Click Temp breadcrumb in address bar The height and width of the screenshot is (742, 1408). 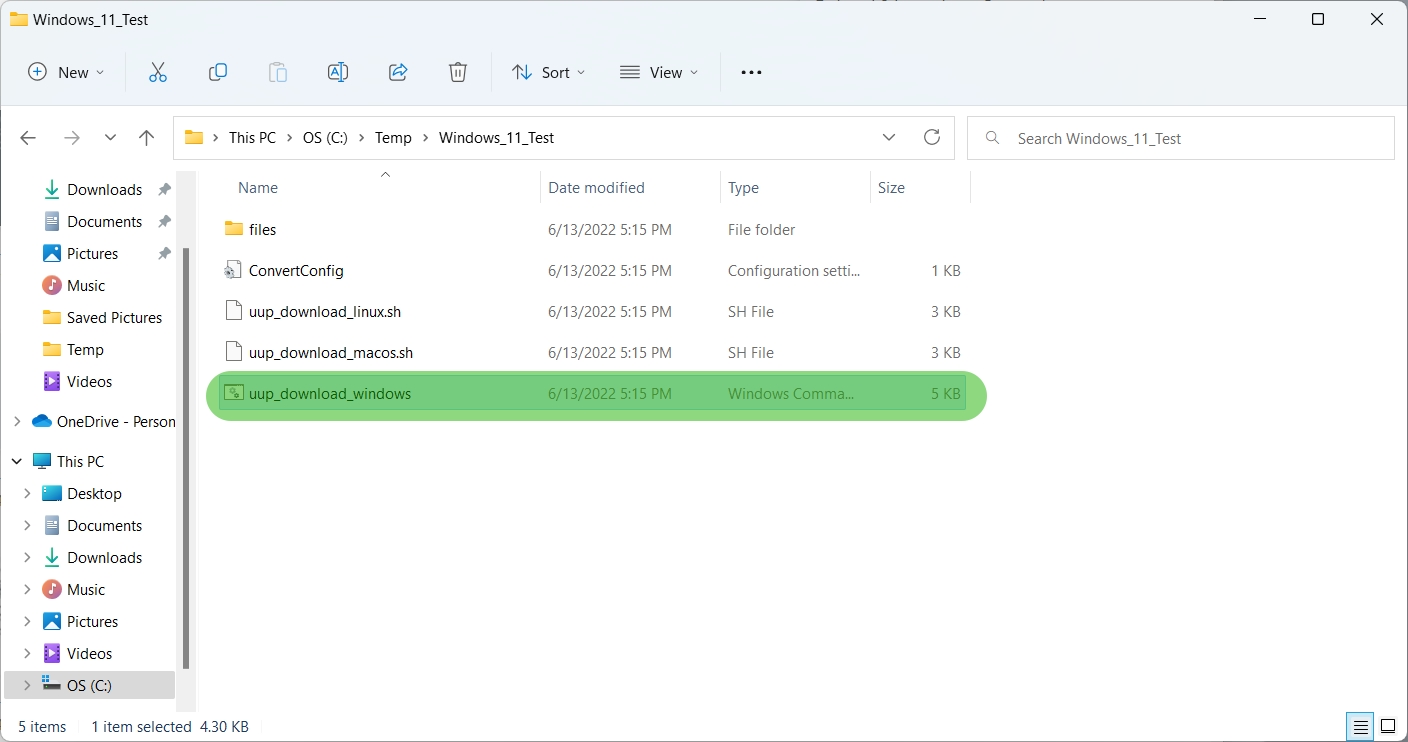[393, 137]
